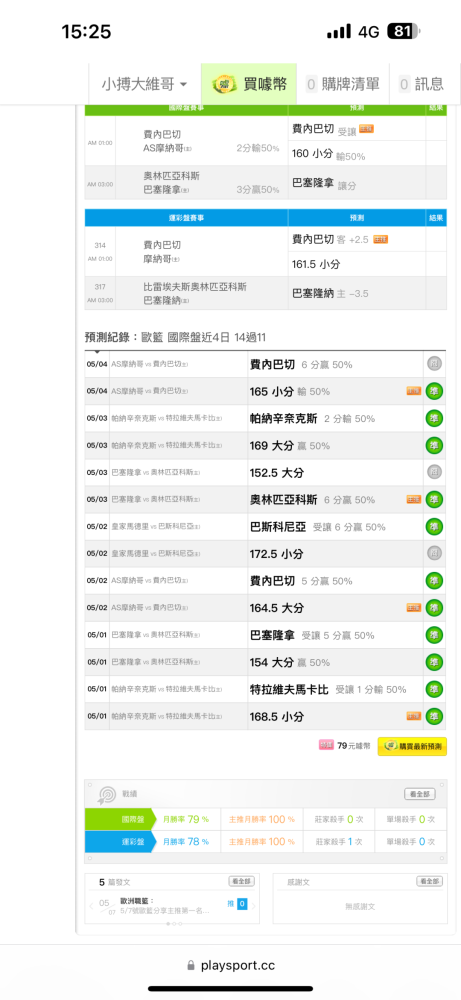Click the target icon beside 戰績
The height and width of the screenshot is (1000, 461).
[x=106, y=795]
